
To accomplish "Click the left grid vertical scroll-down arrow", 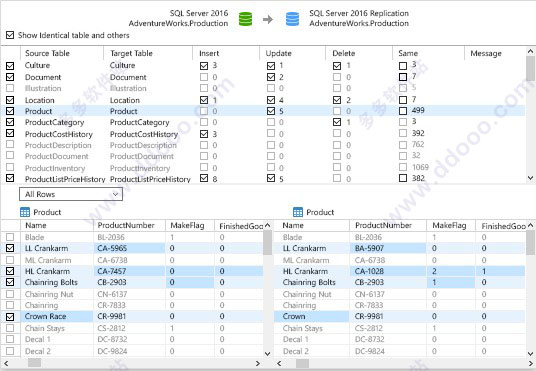I will (x=268, y=354).
